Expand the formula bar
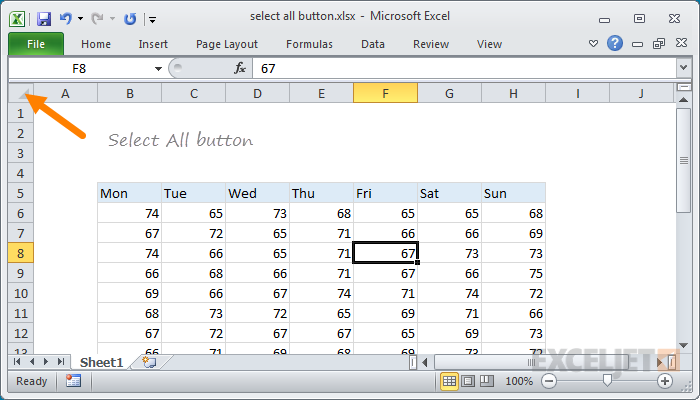 click(x=683, y=68)
